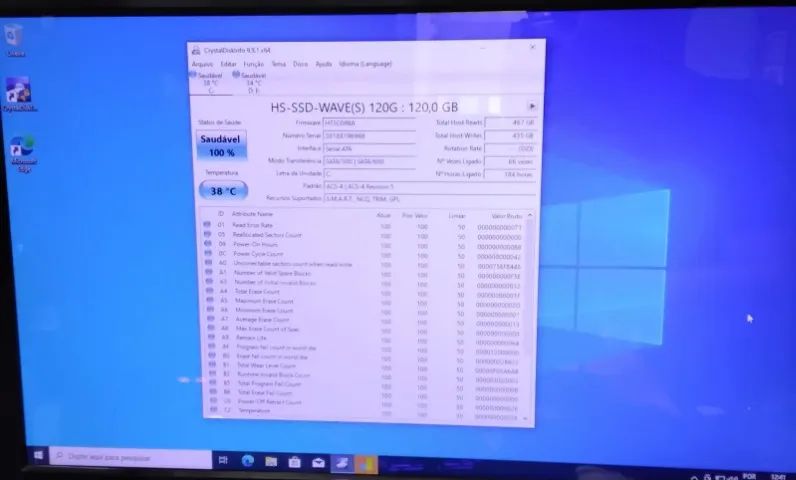Viewport: 796px width, 480px height.
Task: Click the Rotation Rate value field
Action: click(x=510, y=149)
